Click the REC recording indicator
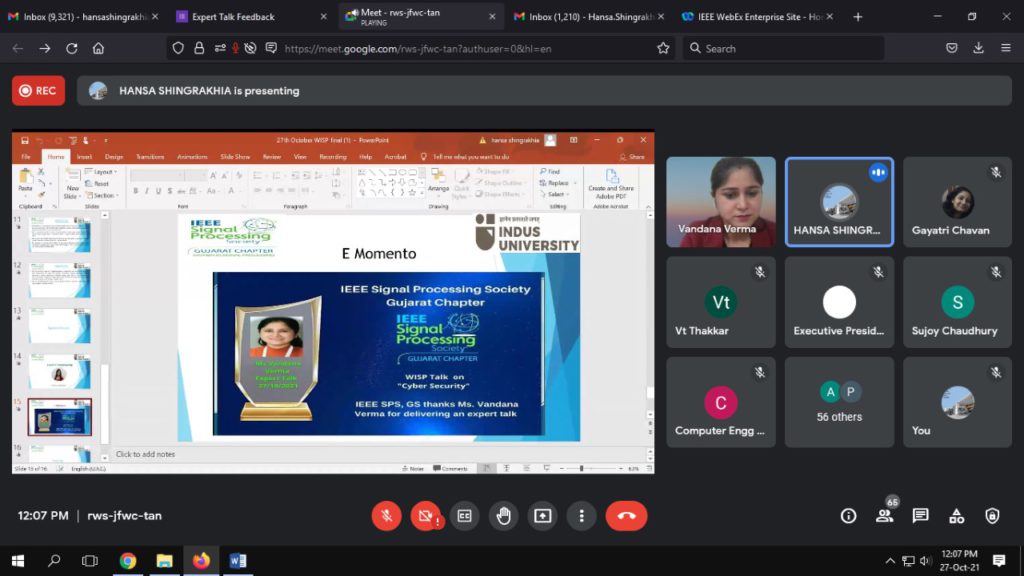Image resolution: width=1024 pixels, height=576 pixels. [x=39, y=91]
